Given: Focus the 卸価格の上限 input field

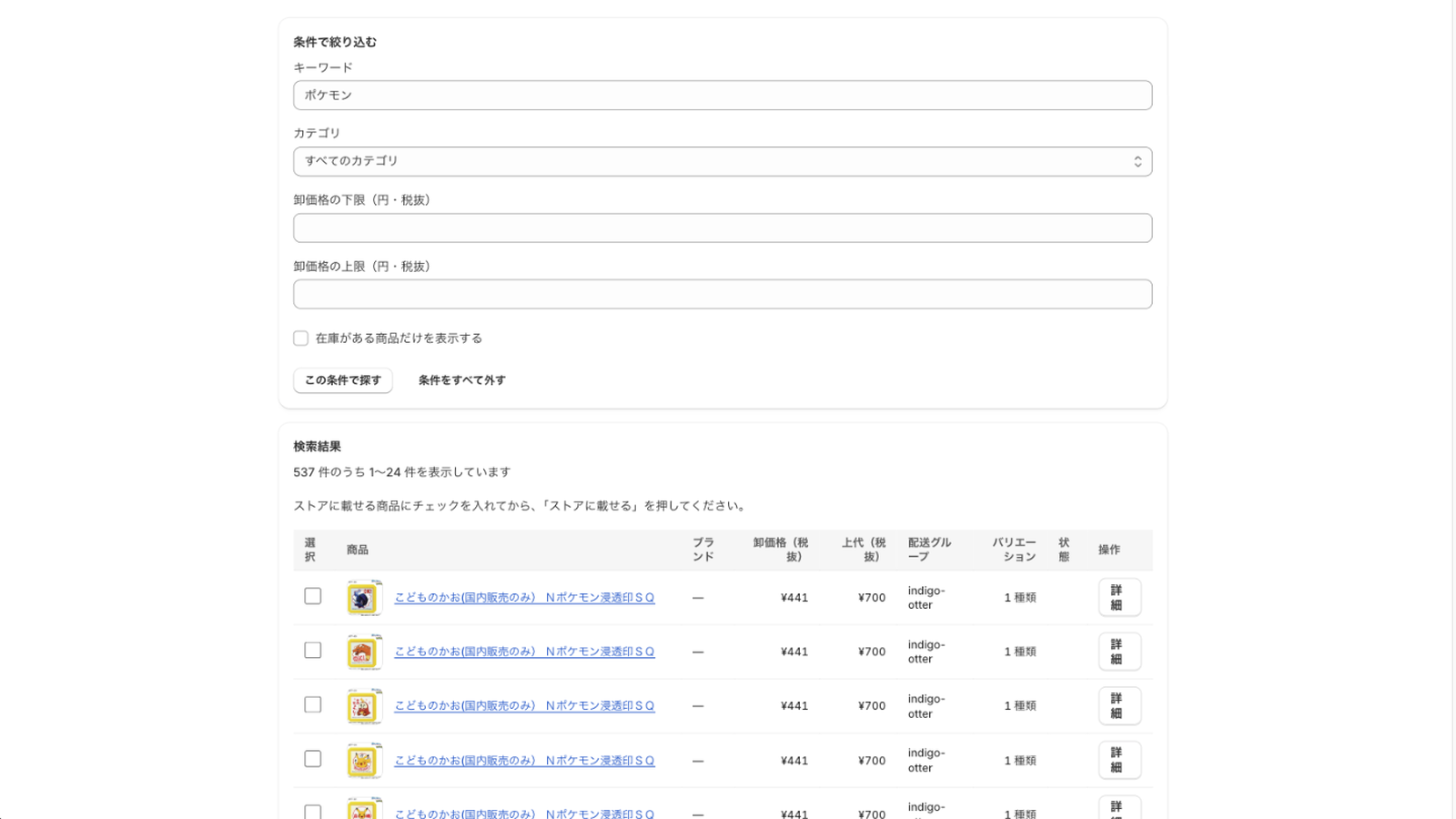Looking at the screenshot, I should coord(723,294).
